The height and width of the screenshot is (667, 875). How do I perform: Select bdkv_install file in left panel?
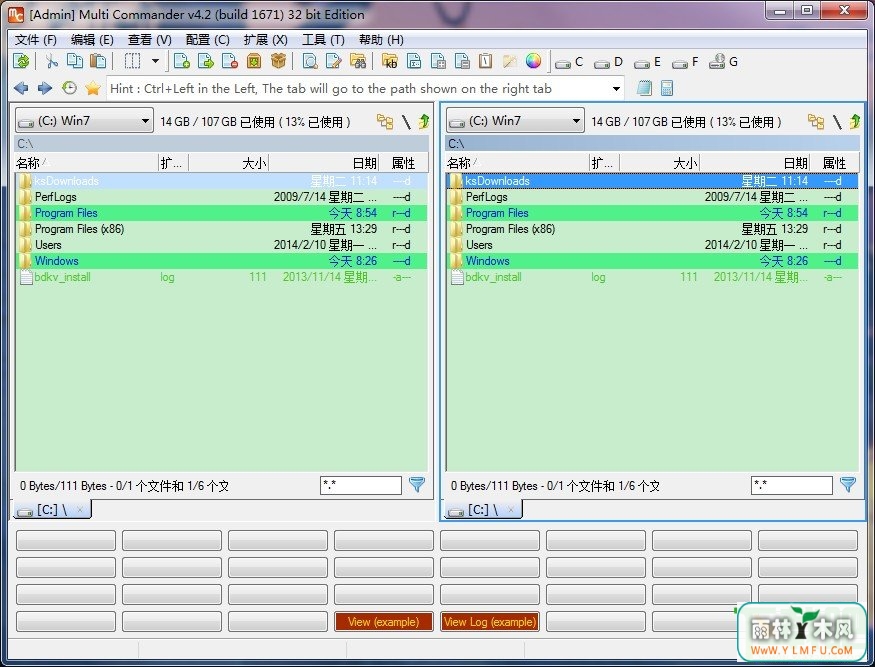(x=222, y=277)
